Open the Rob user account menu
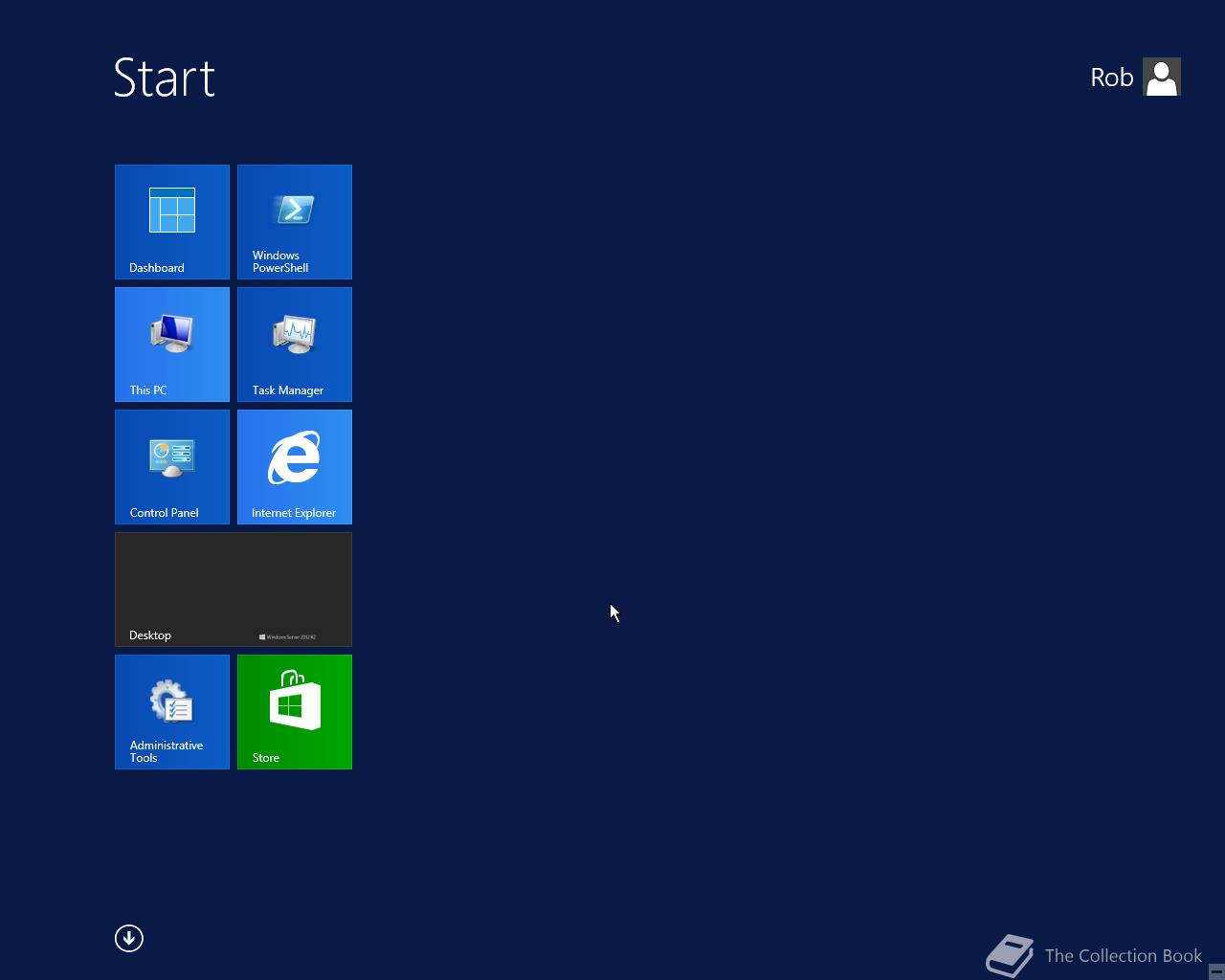Viewport: 1225px width, 980px height. (x=1135, y=78)
